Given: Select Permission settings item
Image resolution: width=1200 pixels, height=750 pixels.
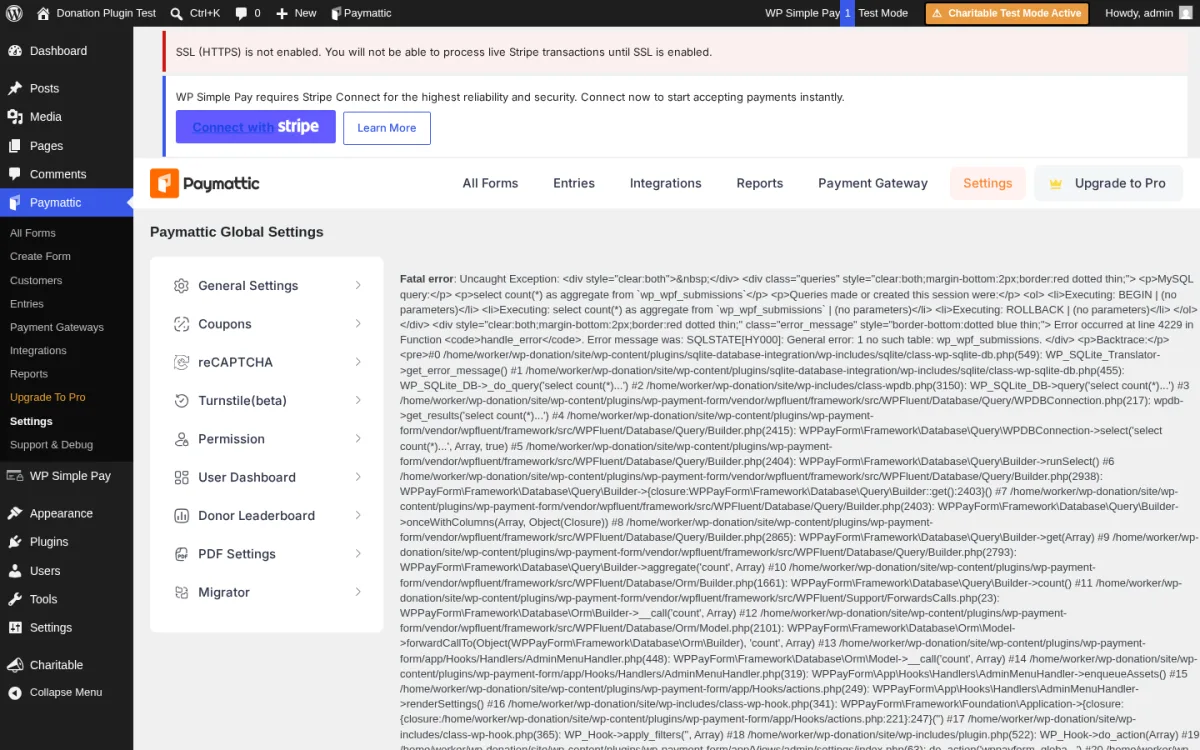Looking at the screenshot, I should pos(267,439).
